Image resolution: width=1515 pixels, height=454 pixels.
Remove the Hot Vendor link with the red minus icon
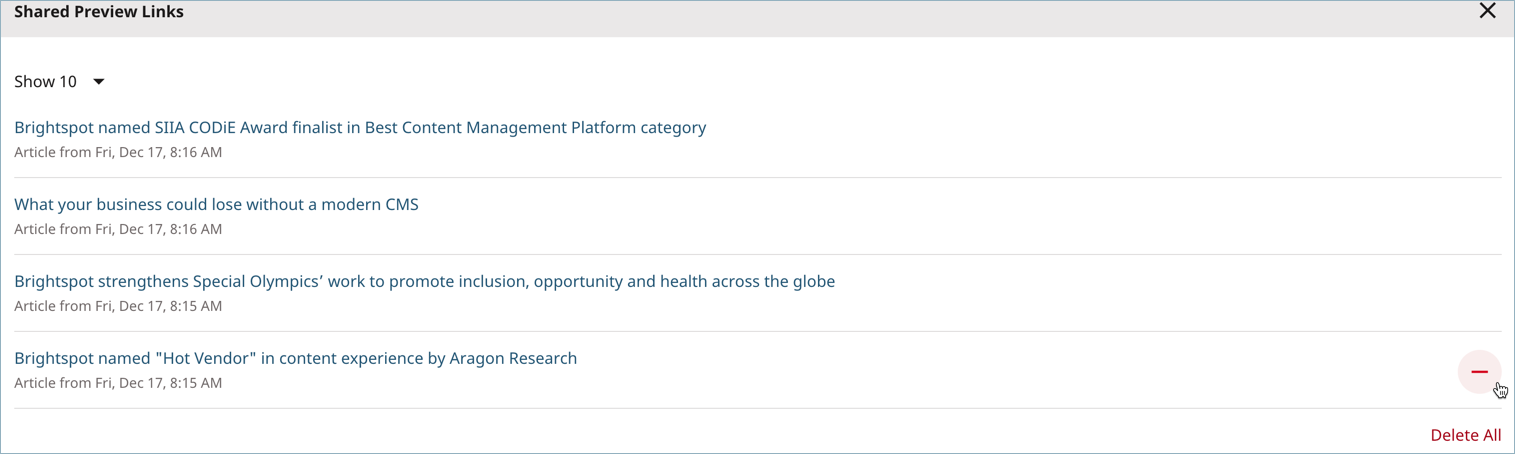pyautogui.click(x=1479, y=372)
